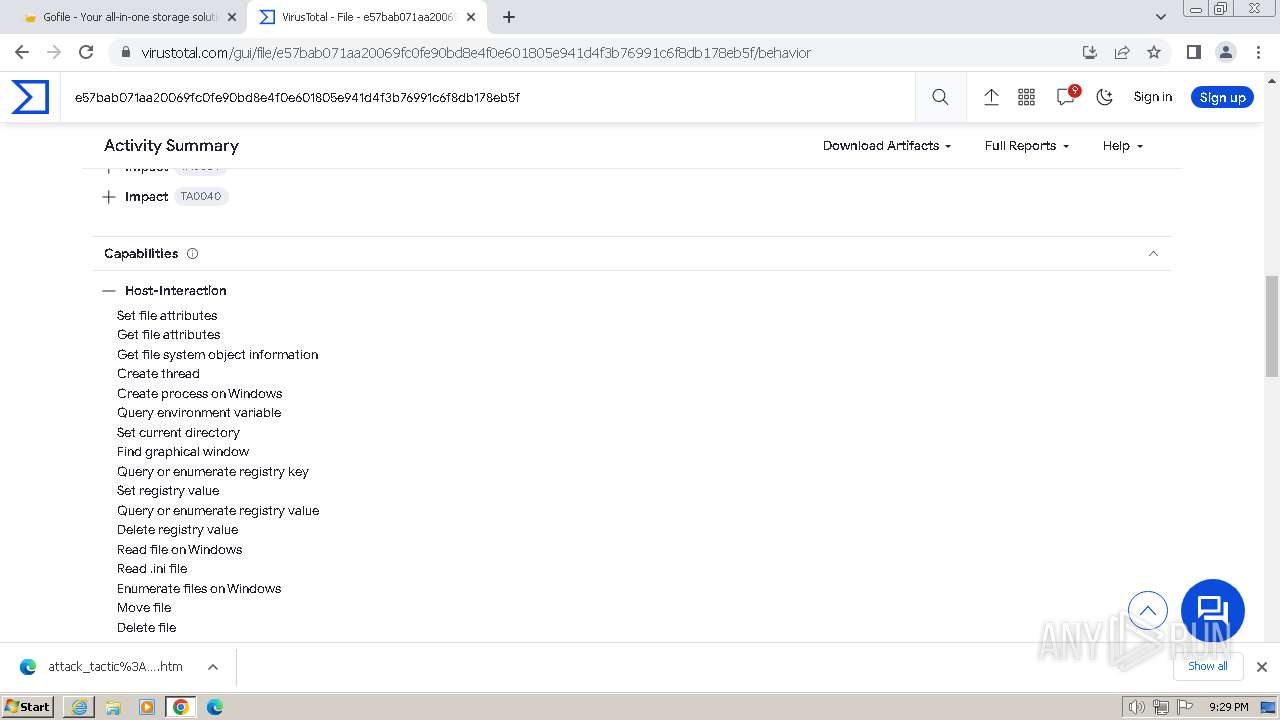Close the Gofile tab
Image resolution: width=1280 pixels, height=720 pixels.
tap(232, 17)
